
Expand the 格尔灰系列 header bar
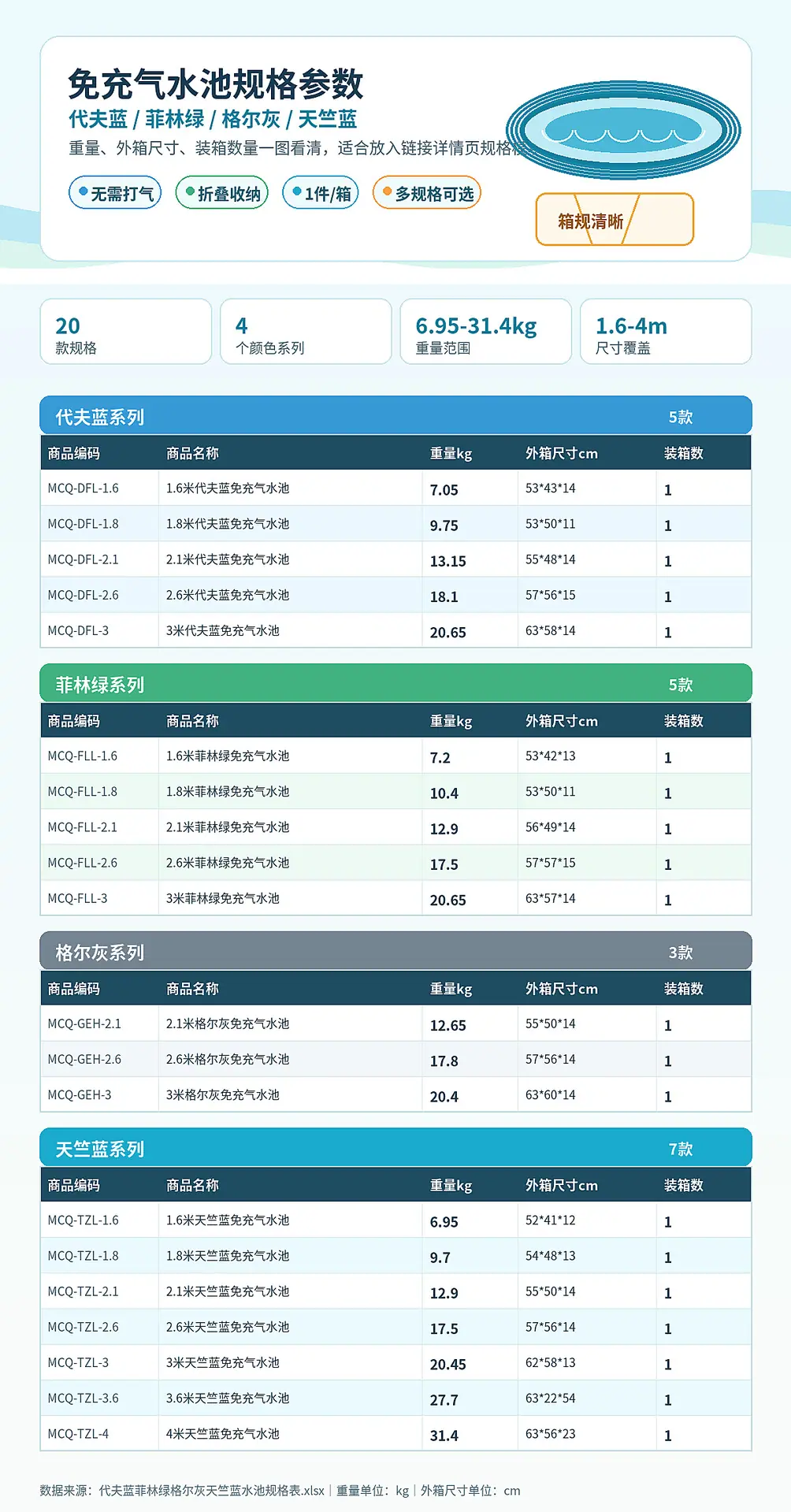pyautogui.click(x=395, y=951)
